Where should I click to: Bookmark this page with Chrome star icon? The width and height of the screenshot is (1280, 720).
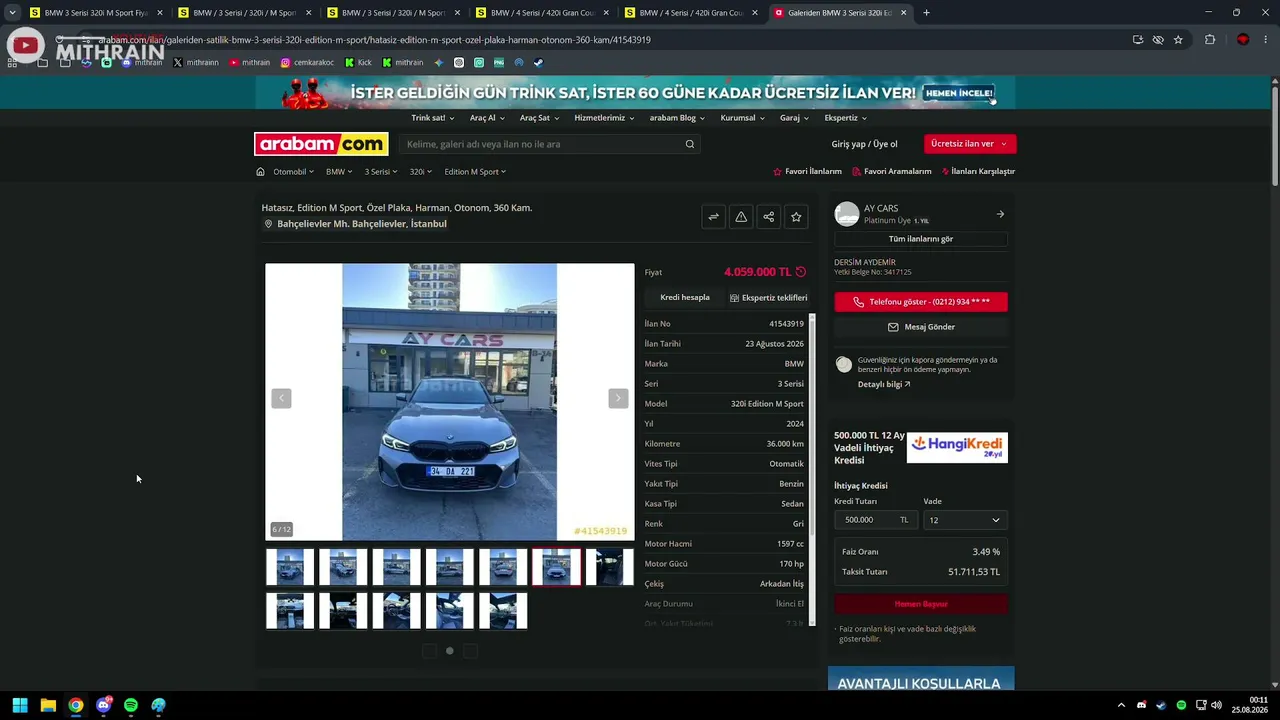click(1178, 40)
